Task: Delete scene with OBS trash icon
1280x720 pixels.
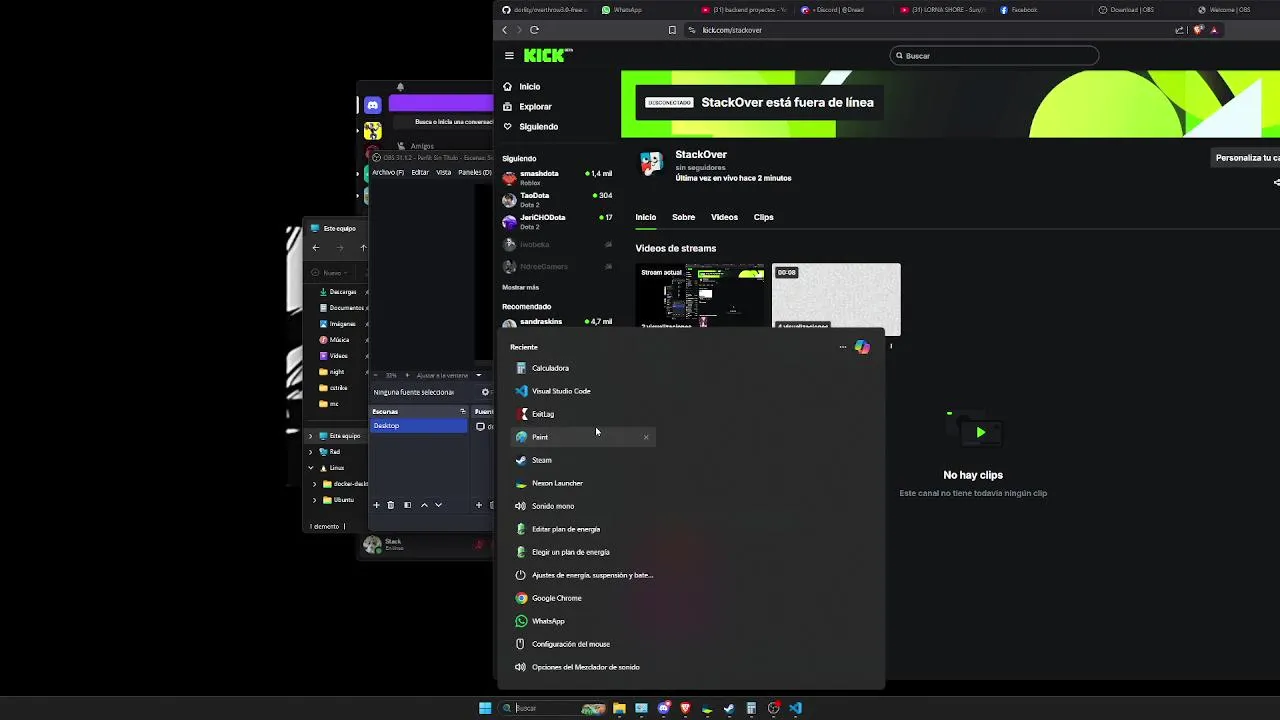Action: [x=391, y=505]
